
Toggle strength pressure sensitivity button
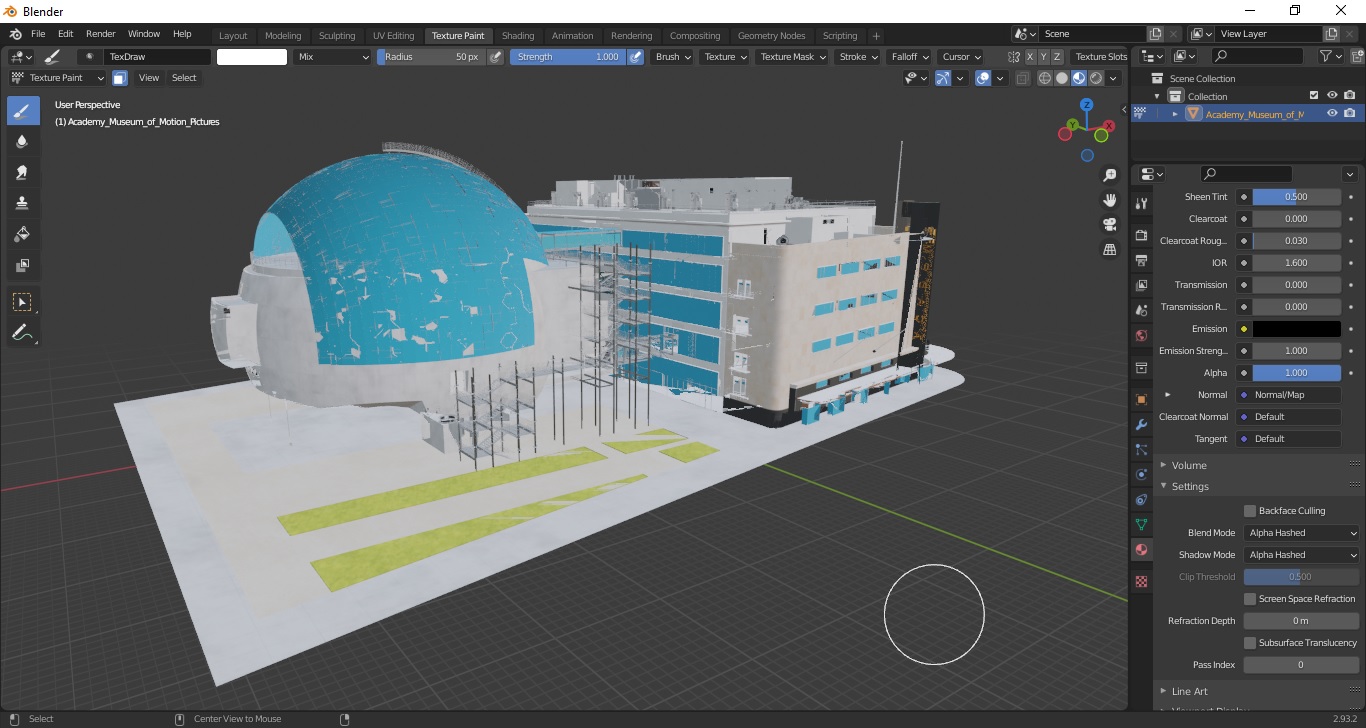click(x=636, y=57)
